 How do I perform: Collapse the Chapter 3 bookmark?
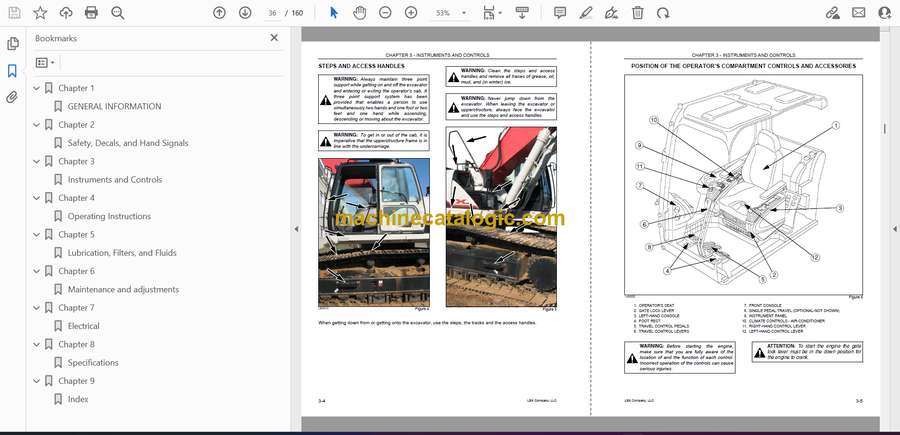click(37, 161)
